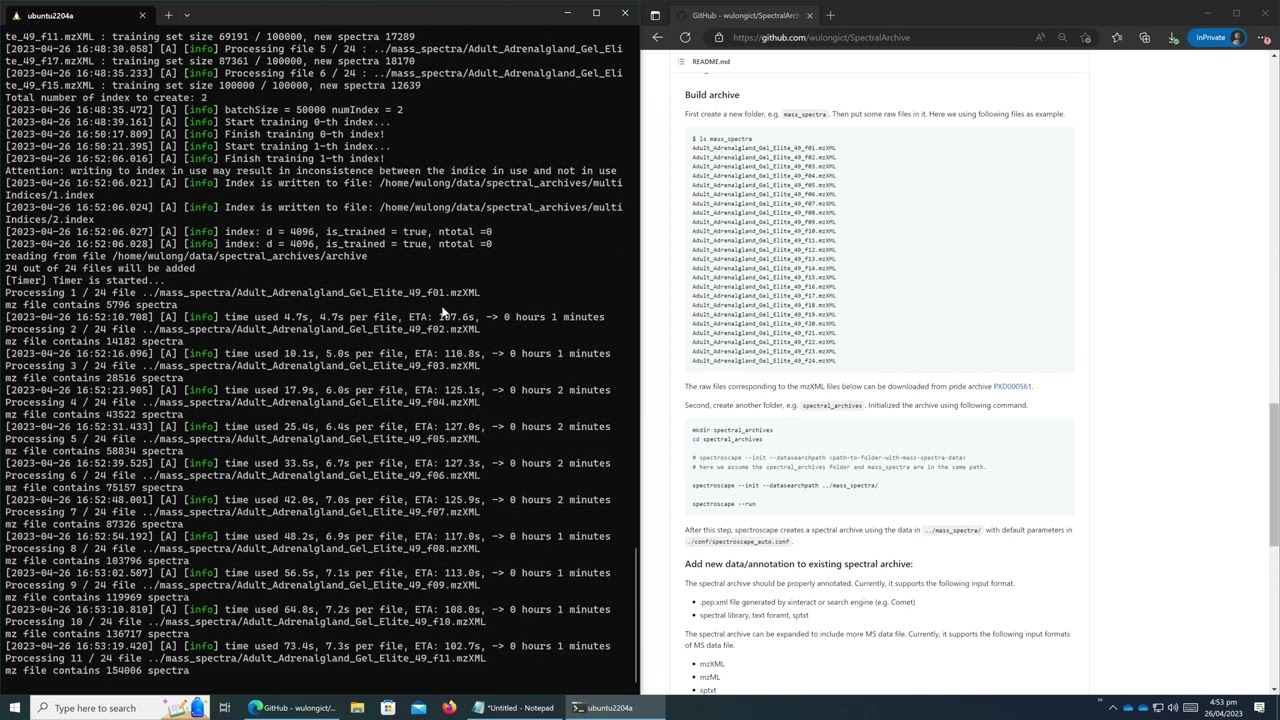The image size is (1280, 720).
Task: Open the volume speaker tray icon
Action: click(x=1172, y=708)
